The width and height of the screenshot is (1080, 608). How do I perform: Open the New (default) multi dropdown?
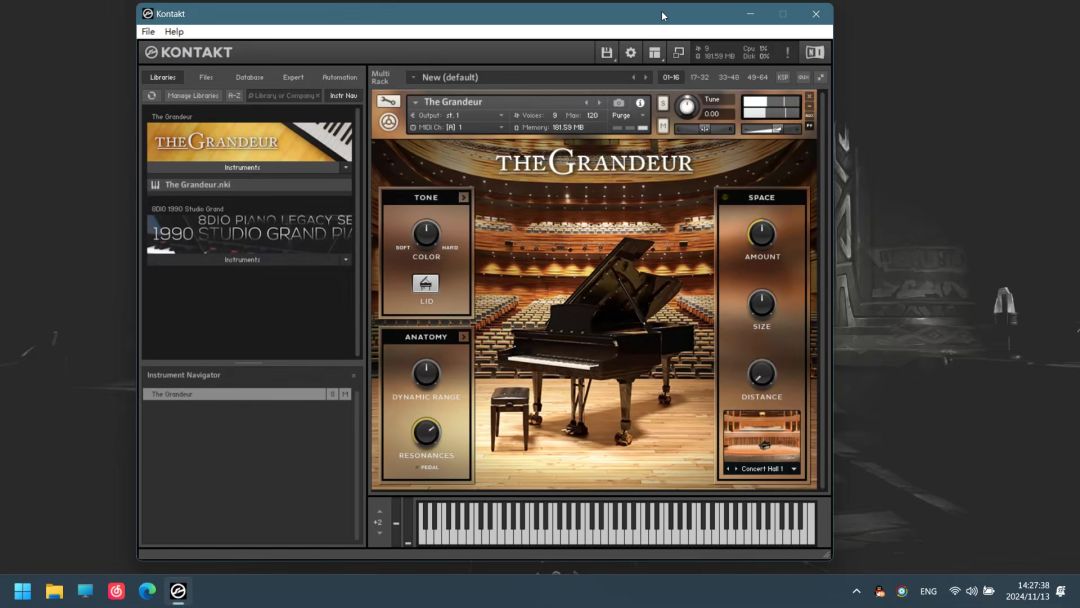point(413,77)
